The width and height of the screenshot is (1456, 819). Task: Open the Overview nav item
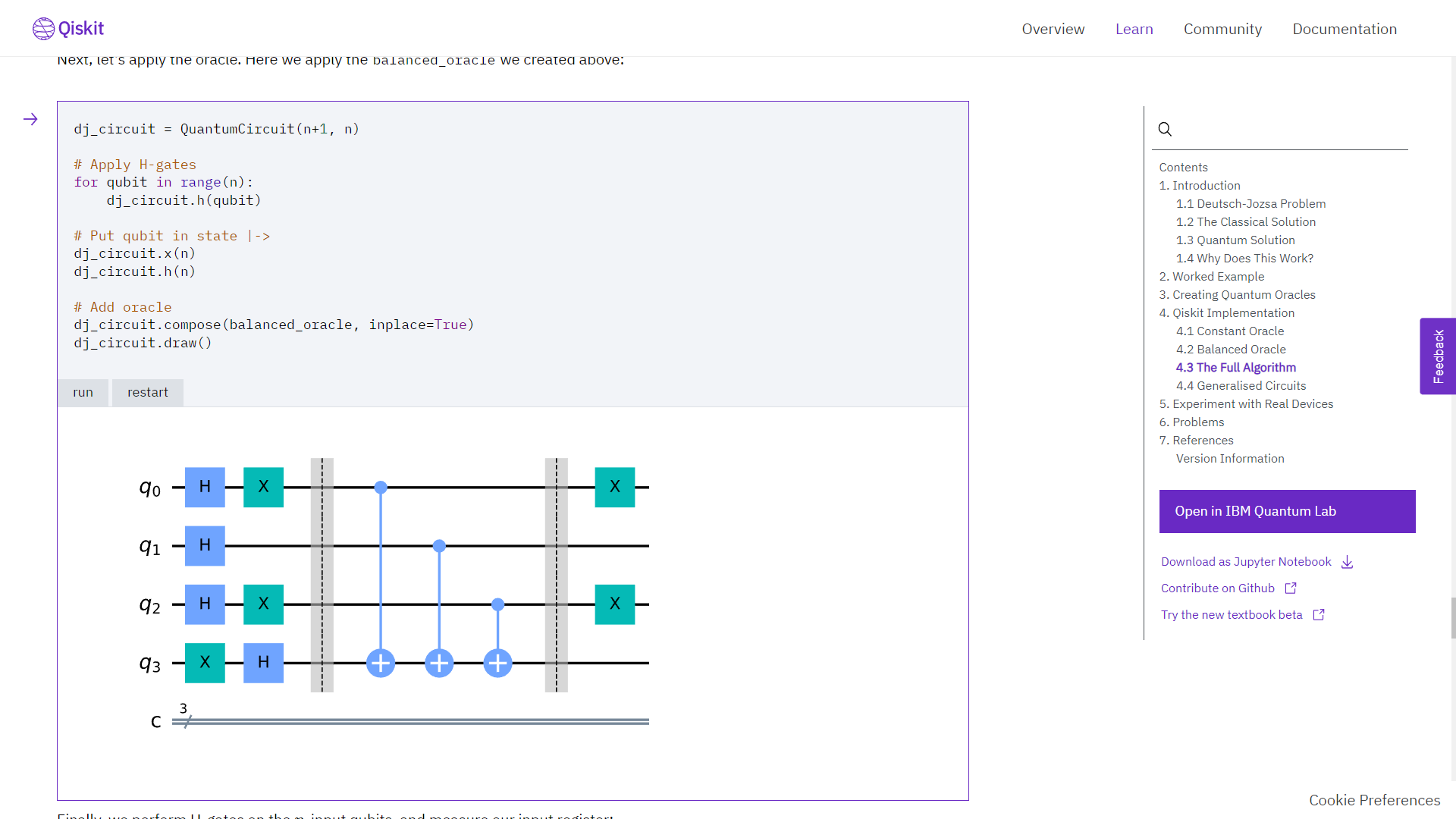1053,29
